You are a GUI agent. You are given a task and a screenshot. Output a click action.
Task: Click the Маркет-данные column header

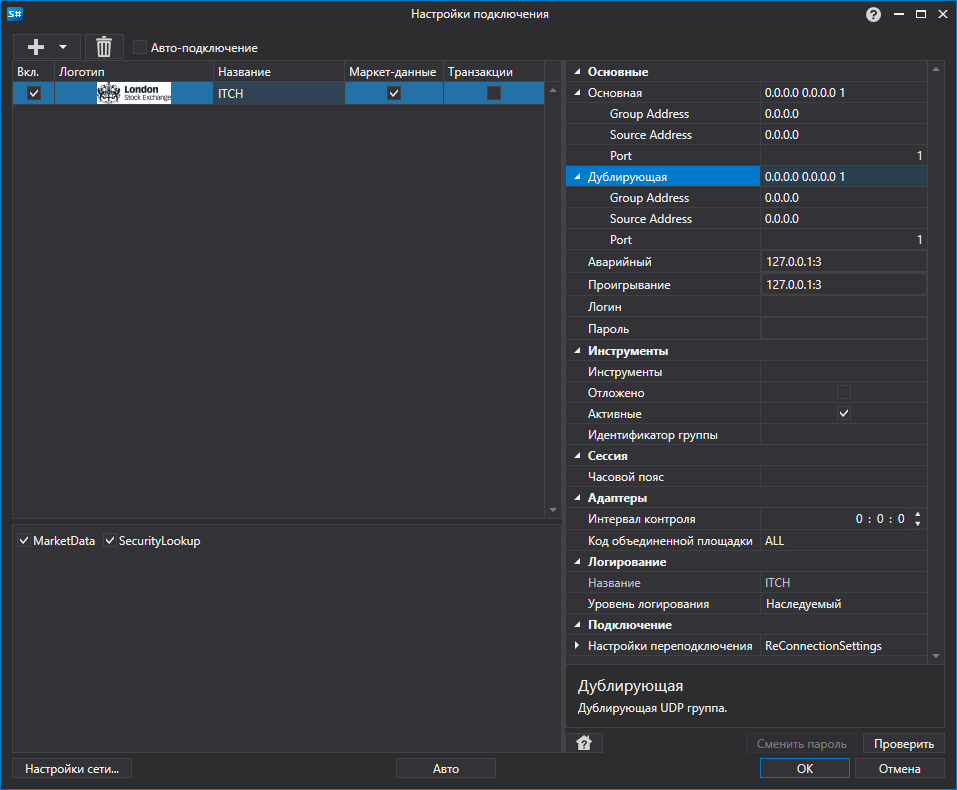tap(394, 71)
